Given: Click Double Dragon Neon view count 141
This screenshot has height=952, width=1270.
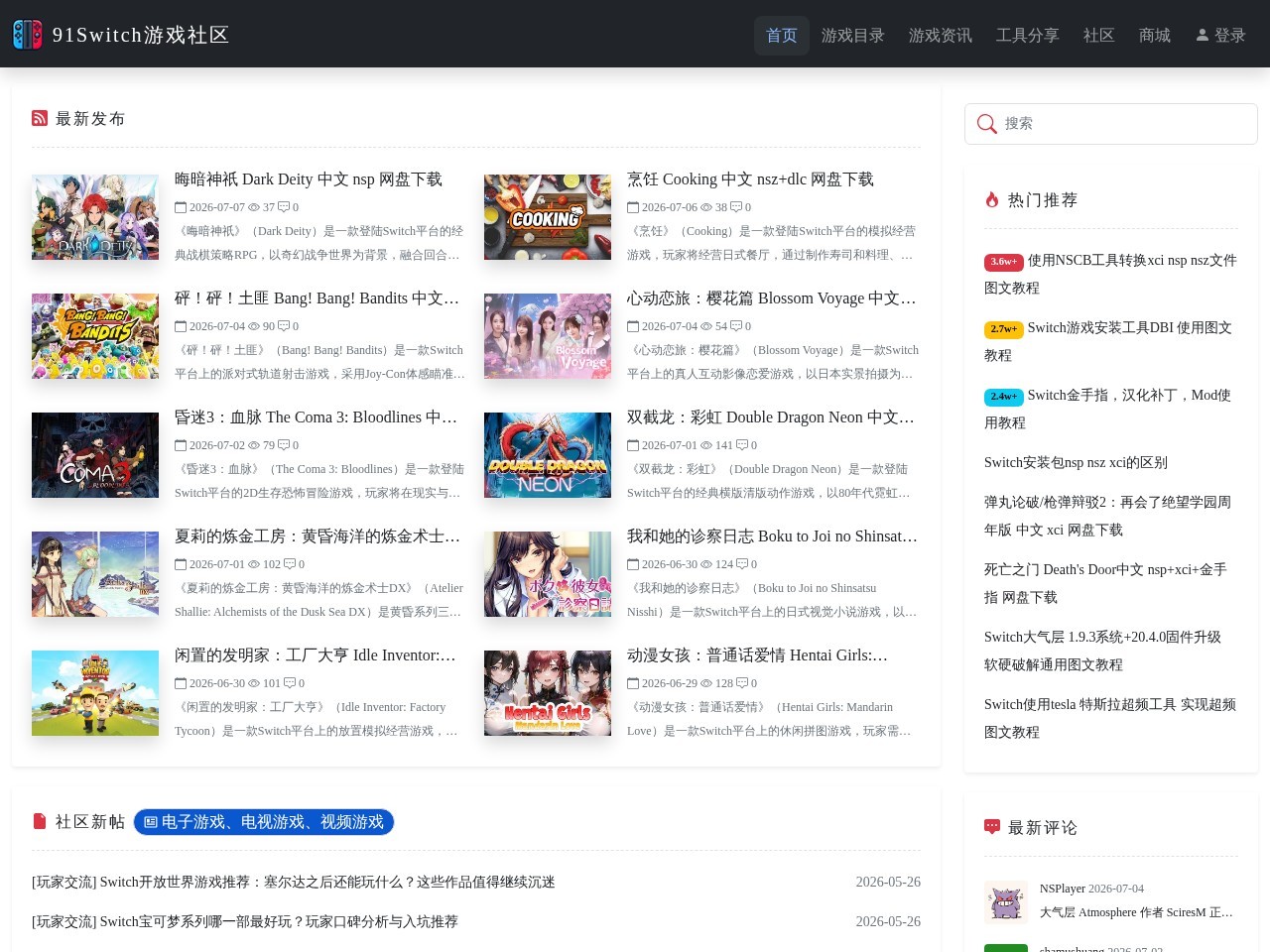Looking at the screenshot, I should point(723,445).
